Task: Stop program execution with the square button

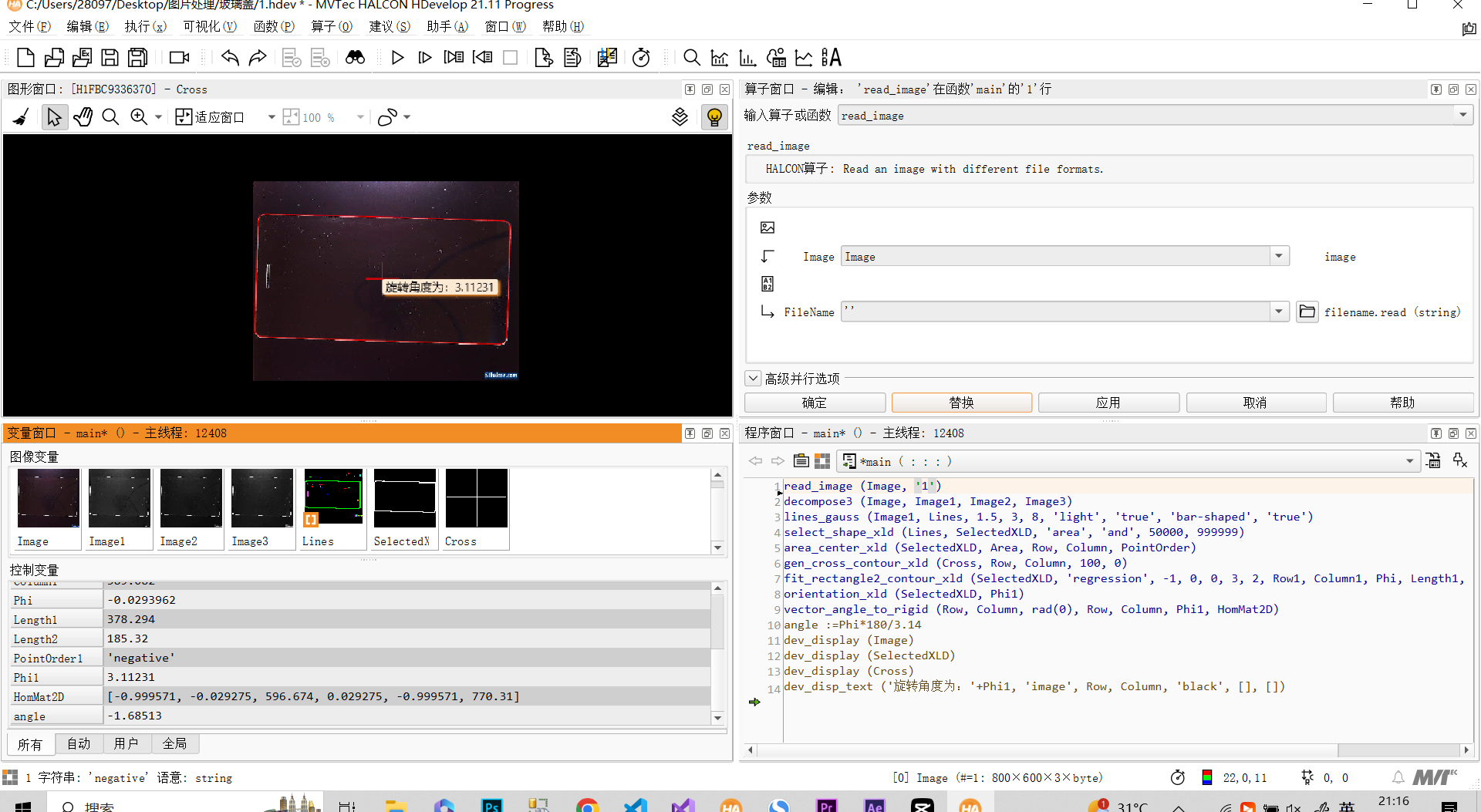Action: 510,57
